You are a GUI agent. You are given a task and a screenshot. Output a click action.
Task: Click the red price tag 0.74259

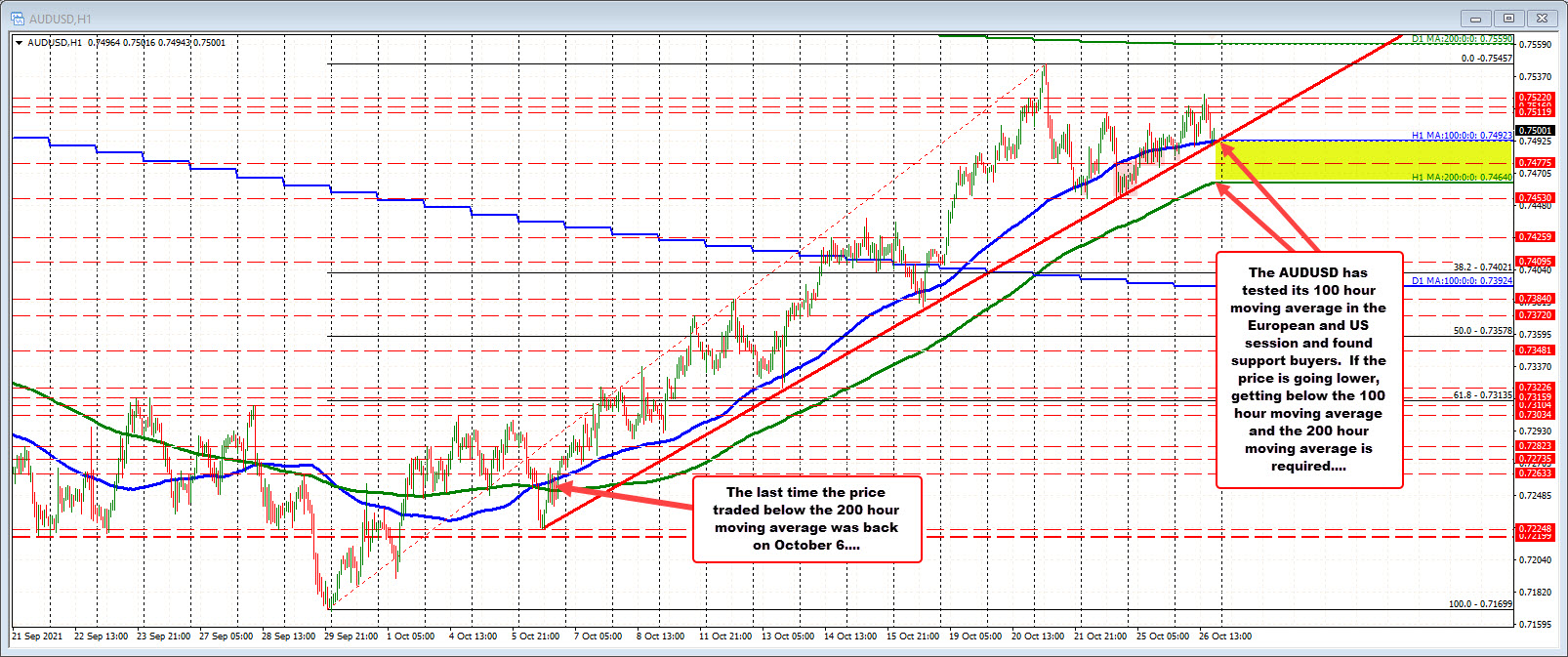(x=1535, y=237)
